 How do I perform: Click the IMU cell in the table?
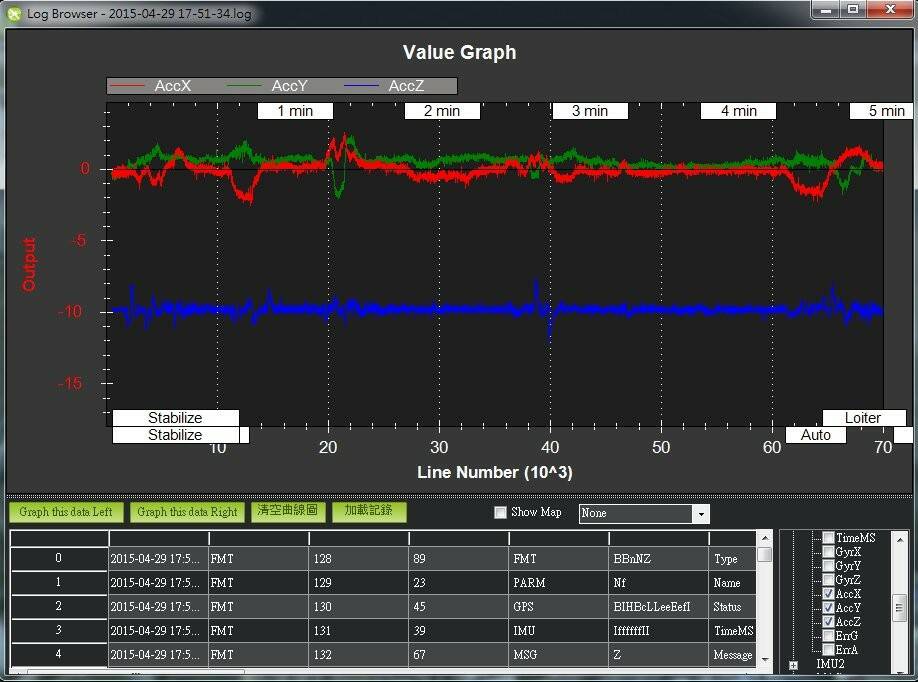point(559,630)
